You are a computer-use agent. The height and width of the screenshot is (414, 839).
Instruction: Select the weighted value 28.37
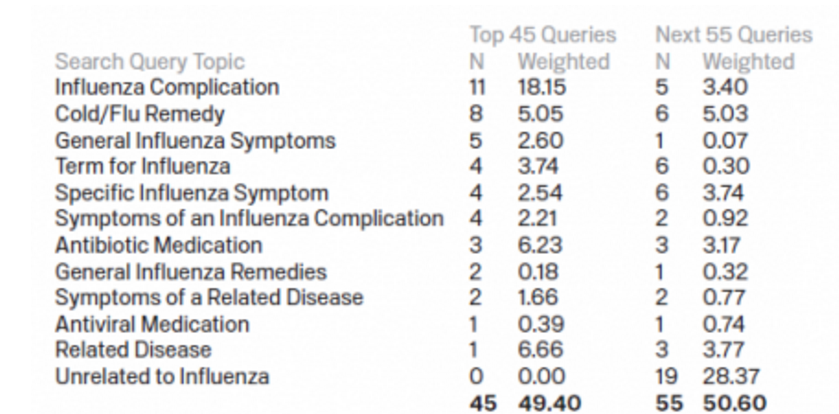click(731, 377)
